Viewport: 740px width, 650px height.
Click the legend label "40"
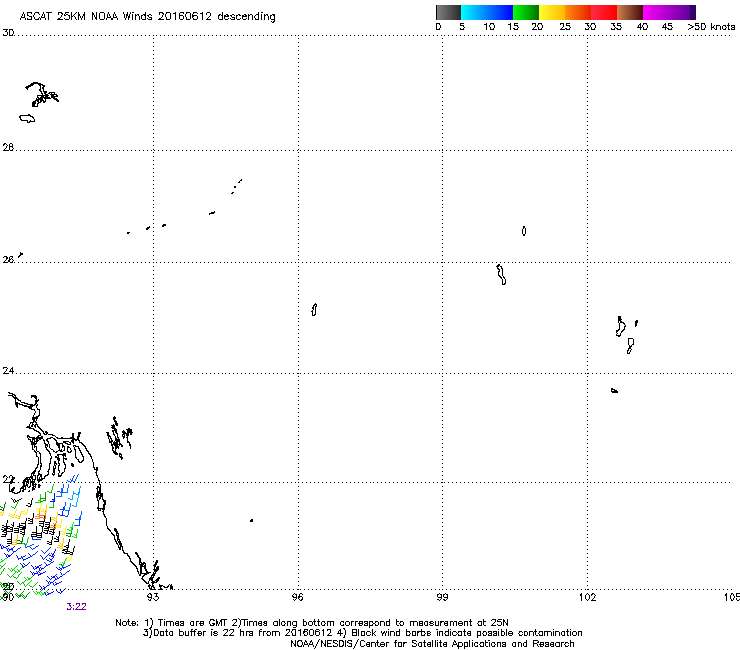tap(642, 27)
